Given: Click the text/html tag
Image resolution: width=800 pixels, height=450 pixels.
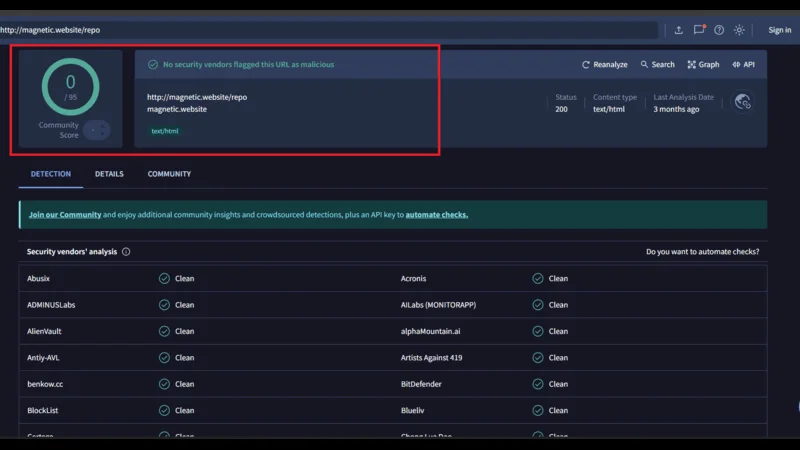Looking at the screenshot, I should 165,131.
